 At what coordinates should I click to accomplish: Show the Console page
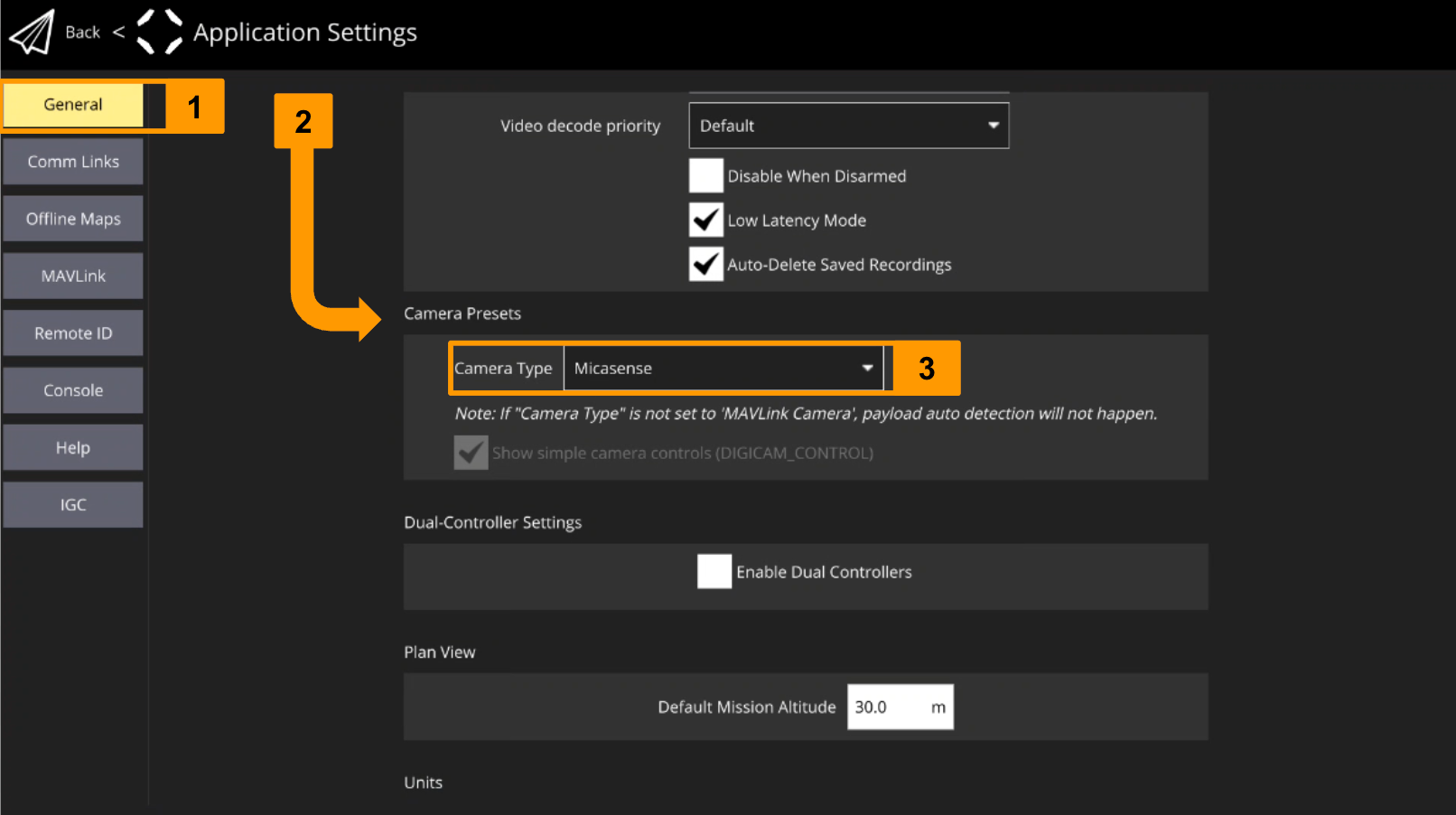[73, 390]
